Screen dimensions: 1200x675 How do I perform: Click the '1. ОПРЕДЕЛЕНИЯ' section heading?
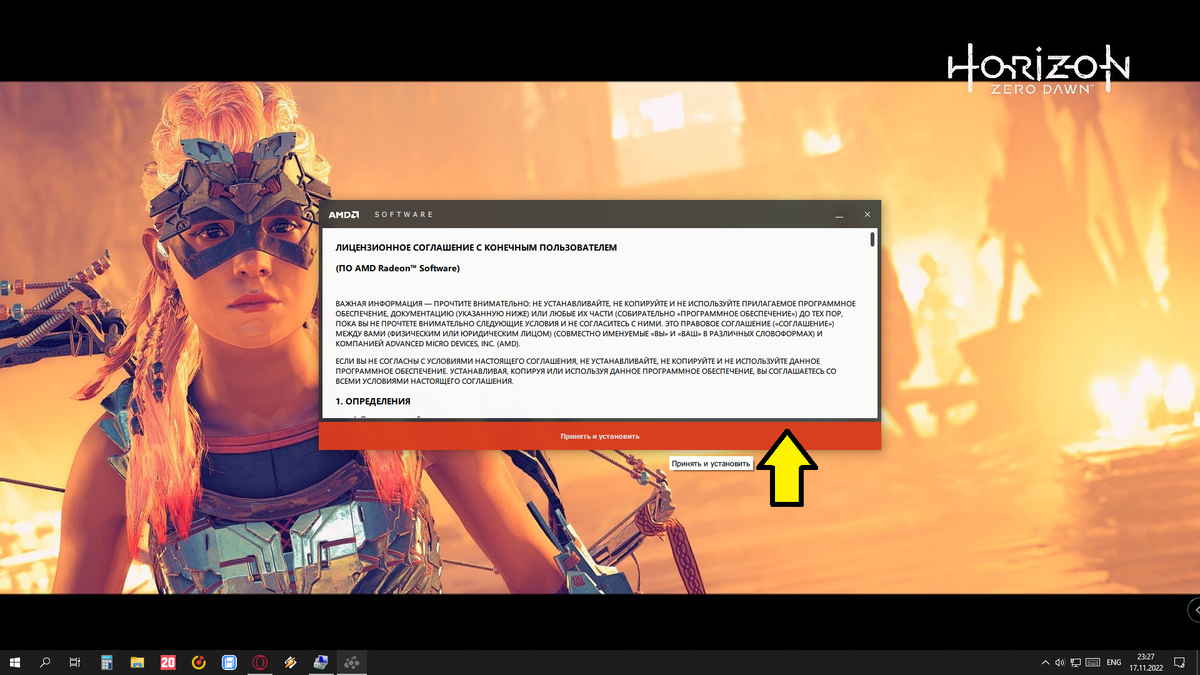pyautogui.click(x=373, y=401)
